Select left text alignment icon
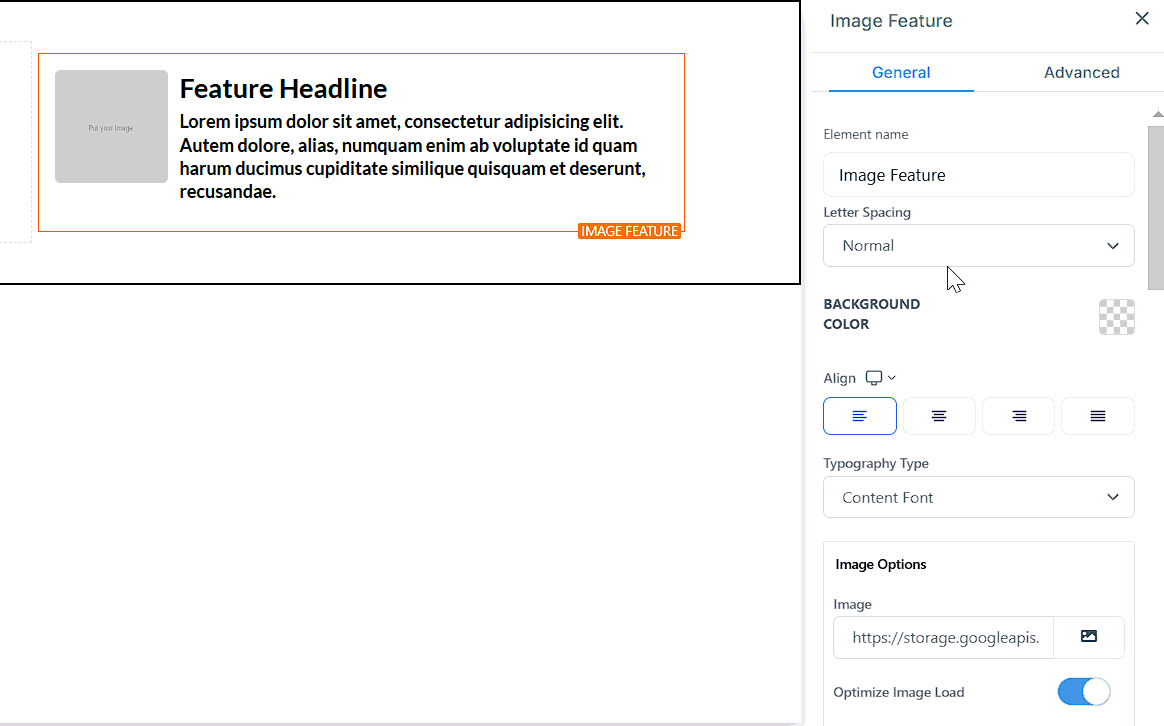Image resolution: width=1164 pixels, height=726 pixels. point(859,416)
